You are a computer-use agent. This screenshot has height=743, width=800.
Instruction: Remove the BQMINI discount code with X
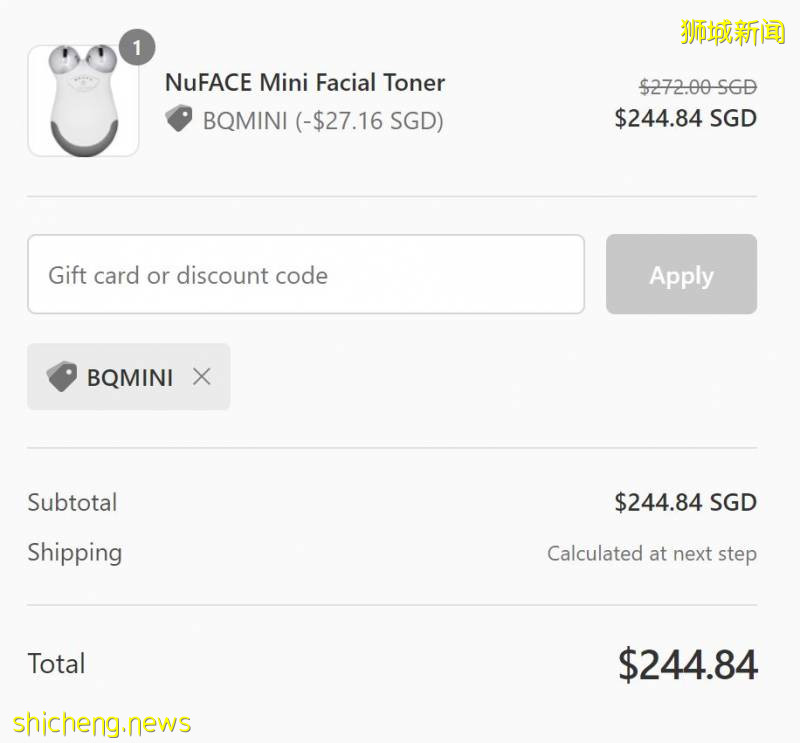(x=202, y=376)
